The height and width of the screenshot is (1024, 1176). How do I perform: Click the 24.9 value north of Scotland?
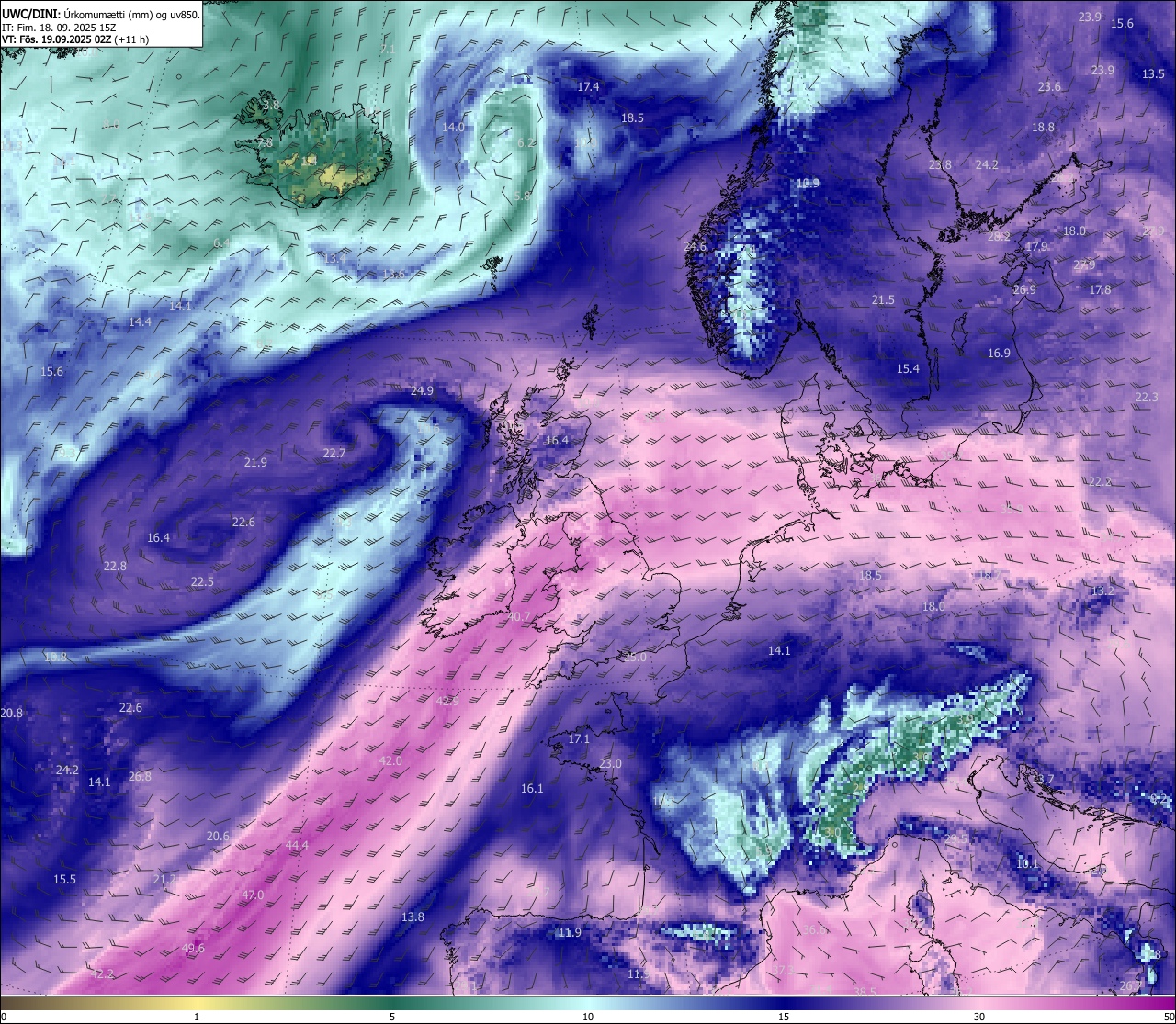tap(422, 390)
